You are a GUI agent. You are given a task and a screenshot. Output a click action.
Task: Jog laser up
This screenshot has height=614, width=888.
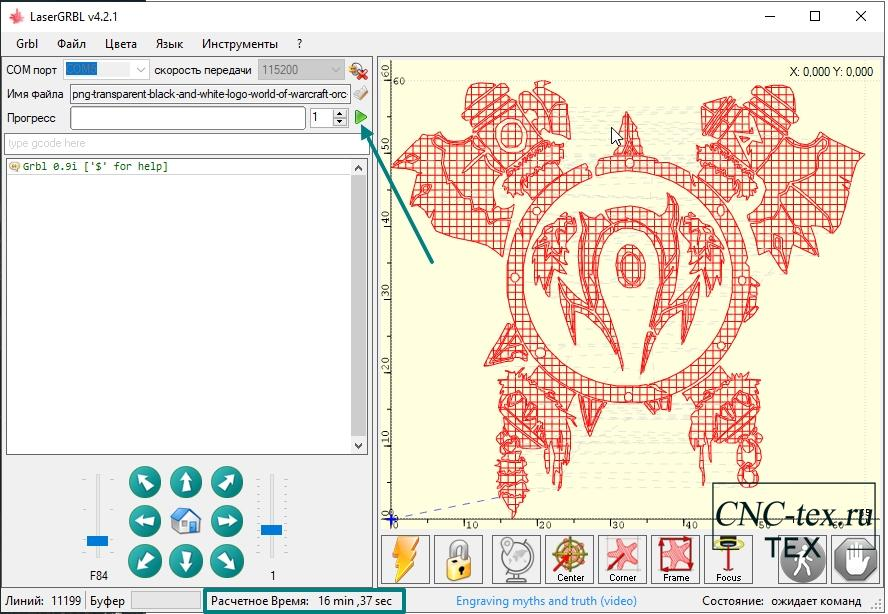(x=186, y=482)
